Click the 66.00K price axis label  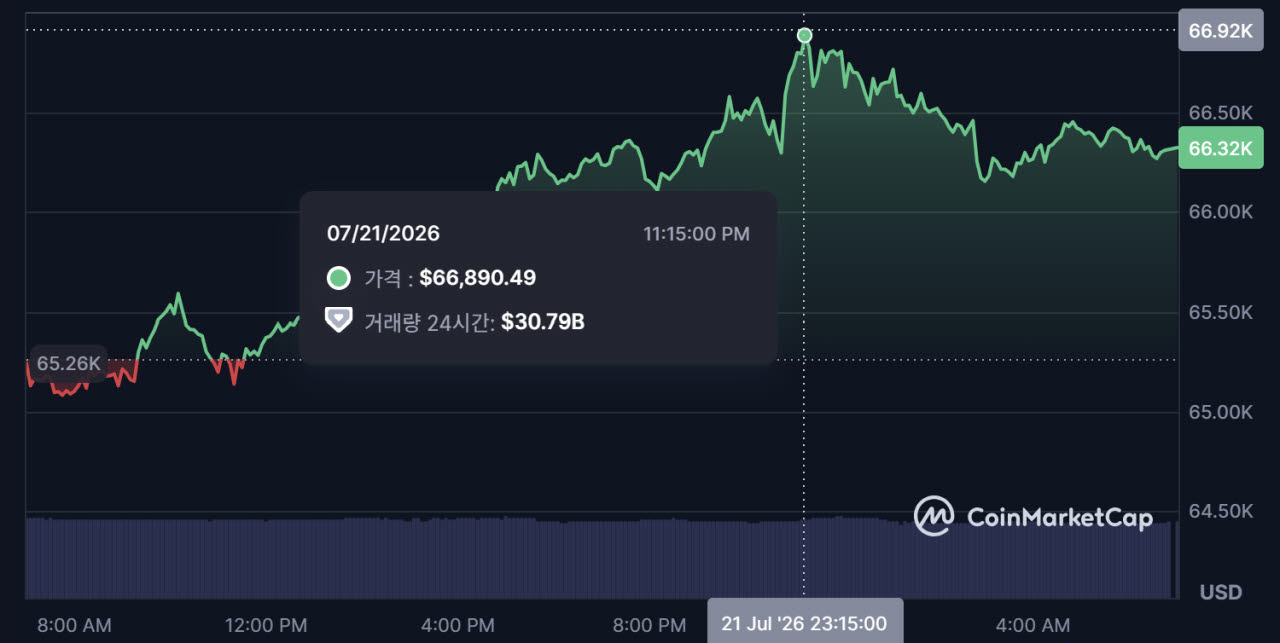point(1220,212)
